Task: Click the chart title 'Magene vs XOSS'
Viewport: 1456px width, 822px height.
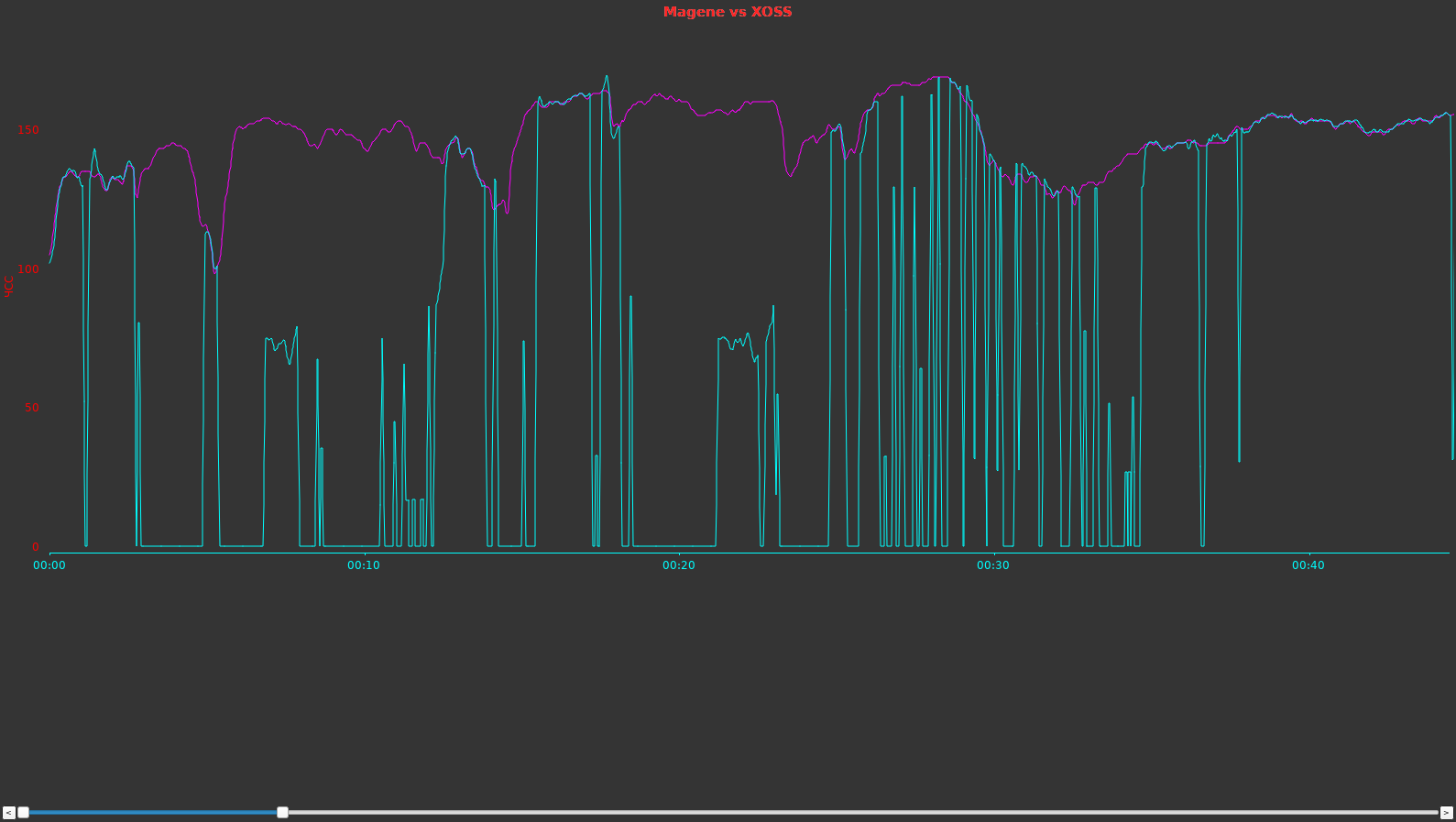Action: click(x=728, y=12)
